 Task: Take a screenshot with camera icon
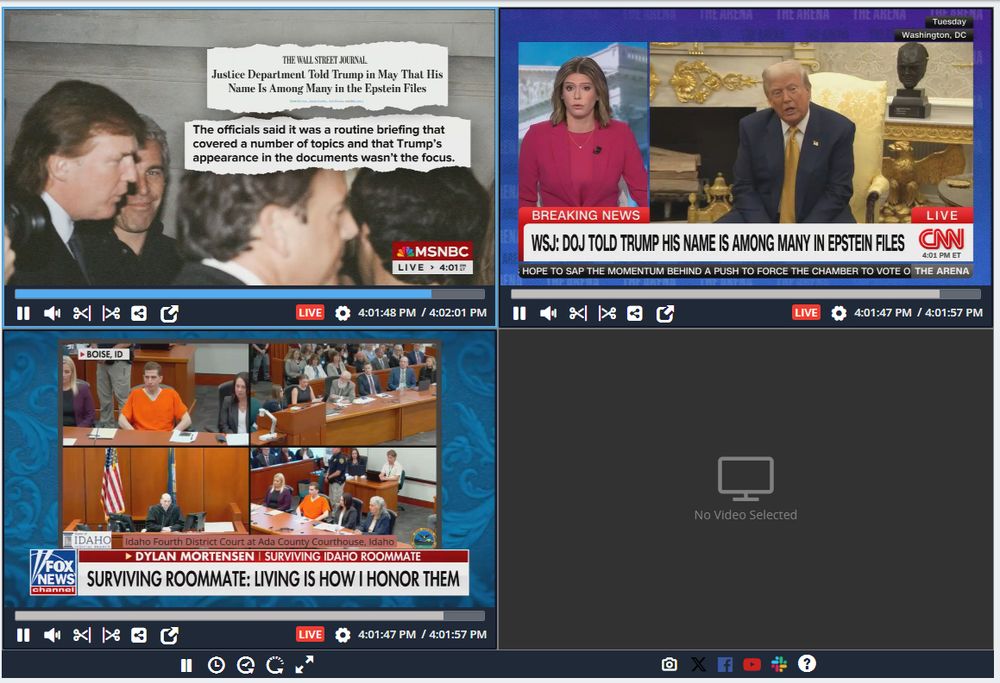pos(669,665)
